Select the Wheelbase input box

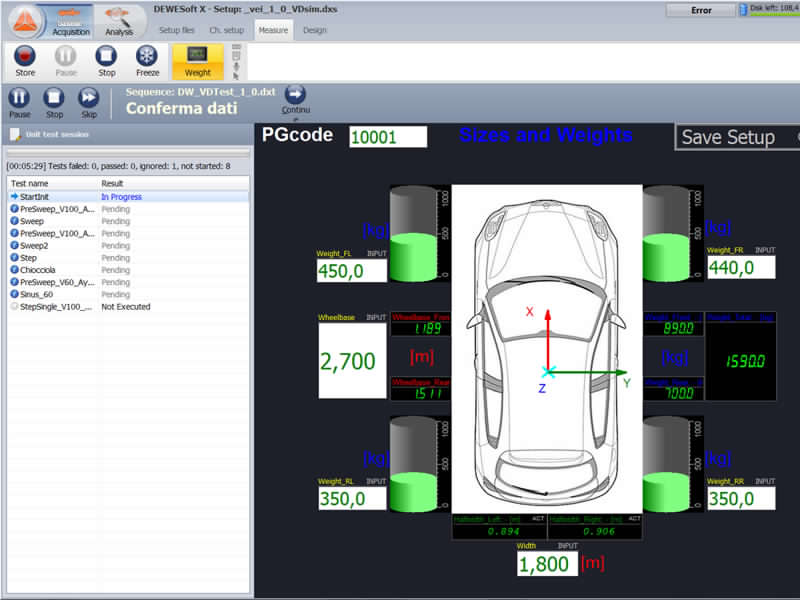coord(352,360)
